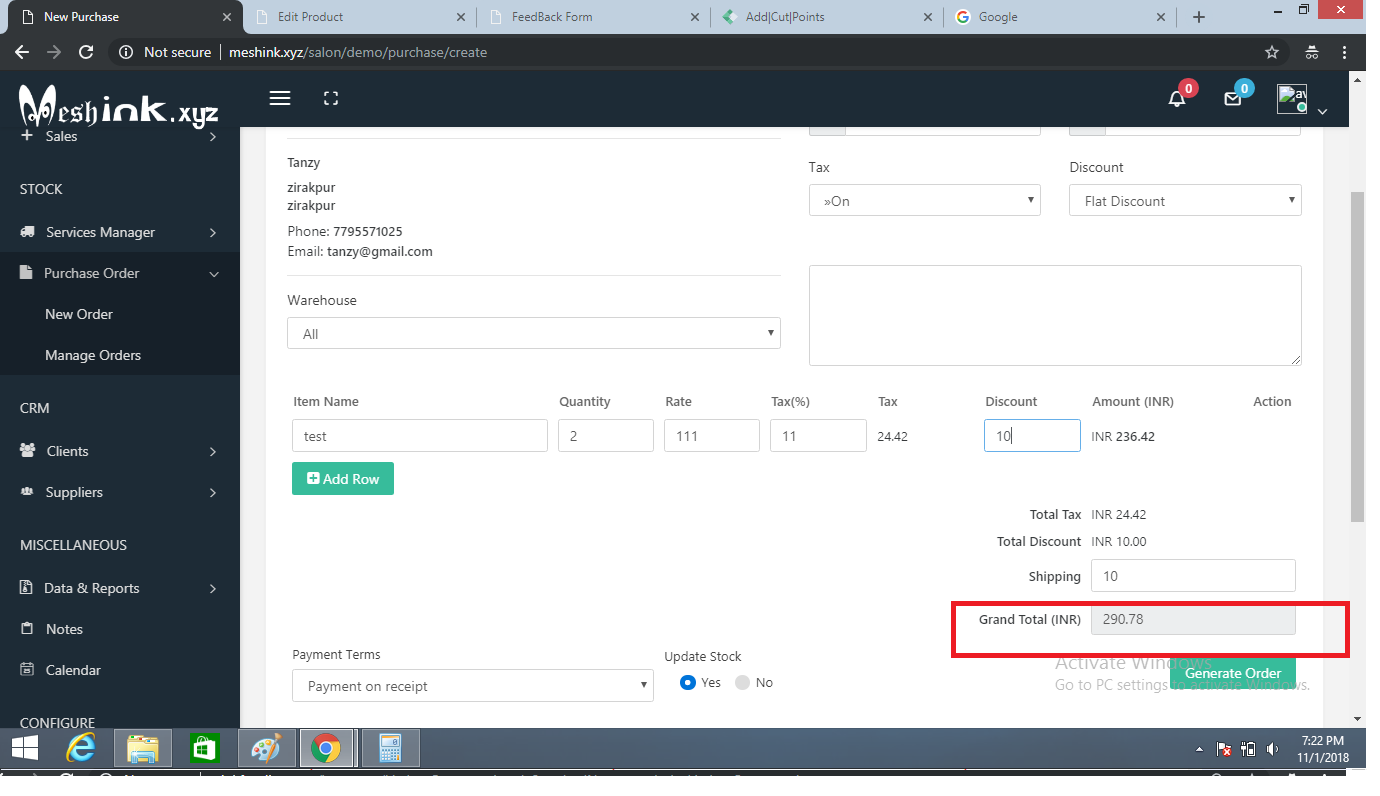The image size is (1380, 796).
Task: Click the large notes textarea
Action: 1055,316
